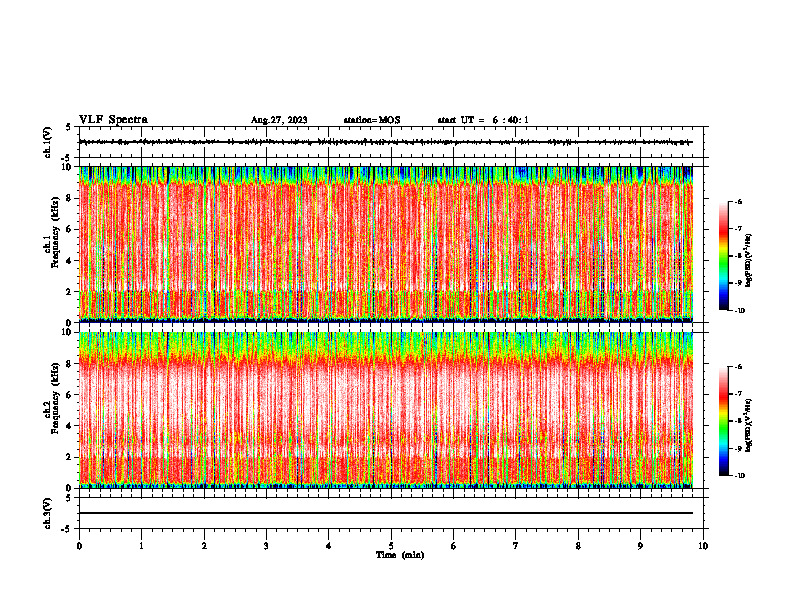Click the ch.2 spectrogram colorbar
This screenshot has height=612, width=792.
[723, 421]
